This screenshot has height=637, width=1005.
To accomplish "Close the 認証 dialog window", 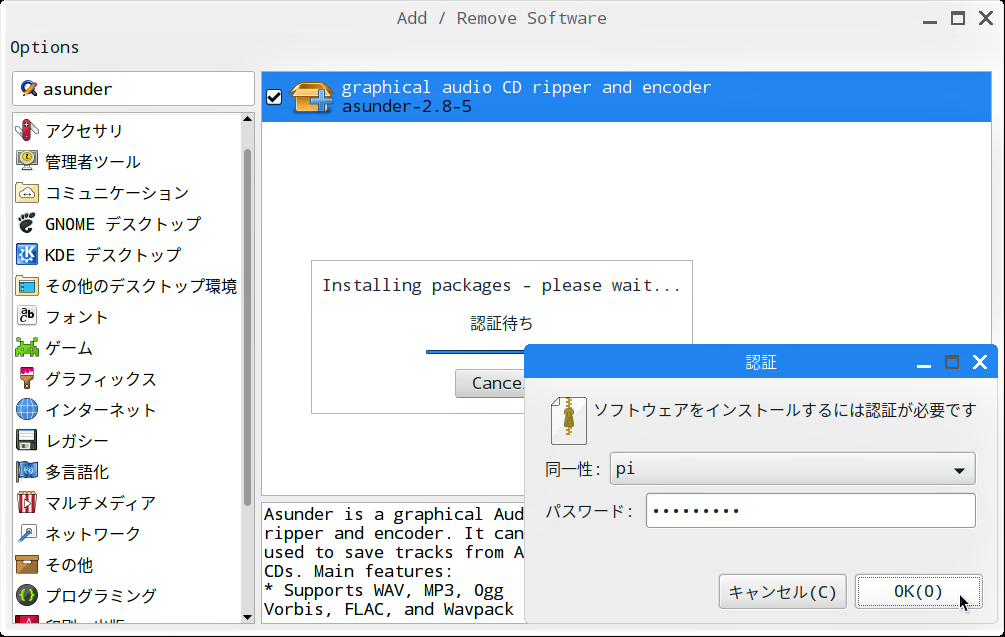I will pyautogui.click(x=979, y=362).
